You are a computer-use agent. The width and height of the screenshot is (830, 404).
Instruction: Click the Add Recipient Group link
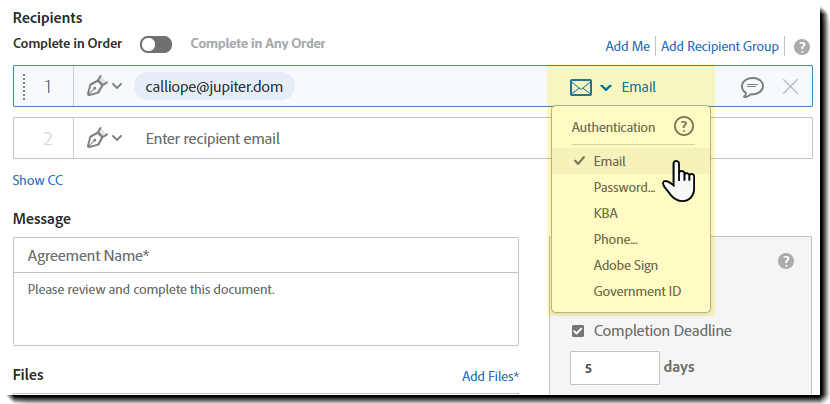click(719, 47)
